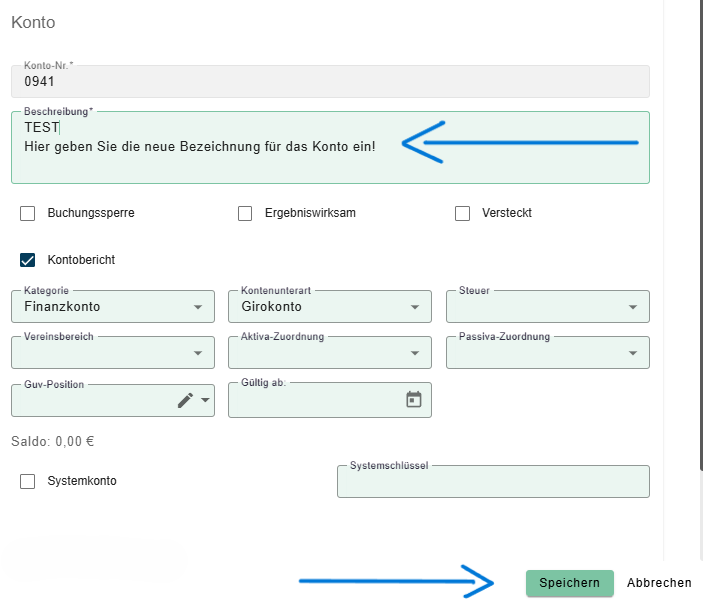Check the Versteckt option

point(462,213)
